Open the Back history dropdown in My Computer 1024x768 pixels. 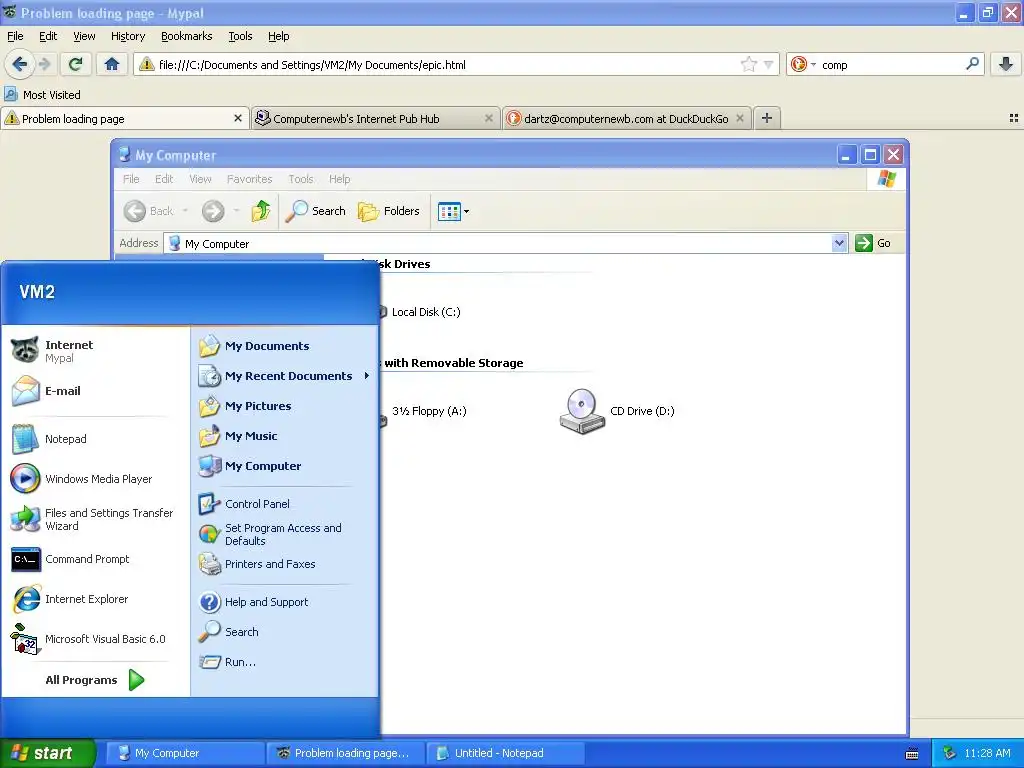[x=185, y=211]
